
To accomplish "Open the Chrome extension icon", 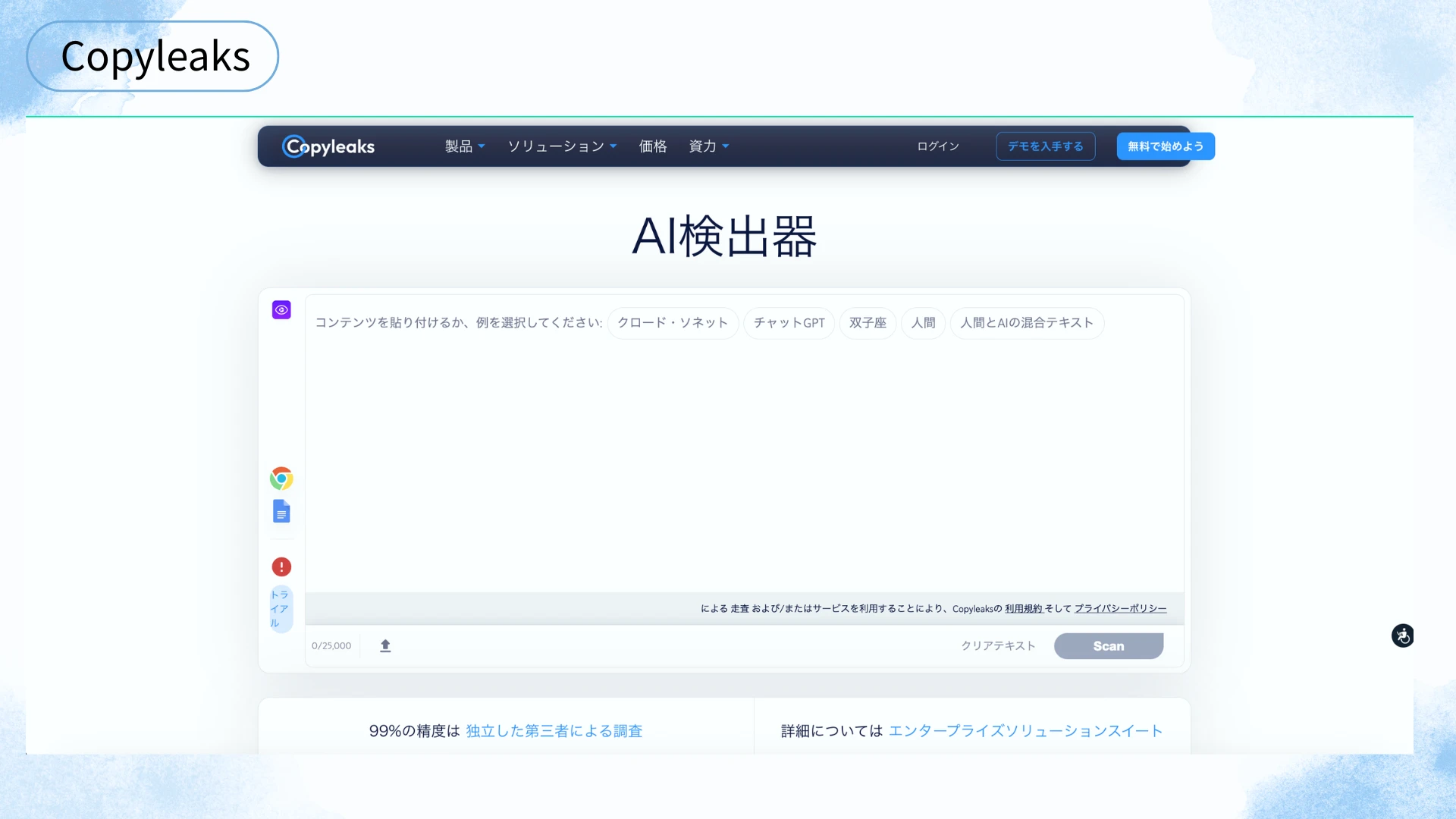I will [x=281, y=479].
